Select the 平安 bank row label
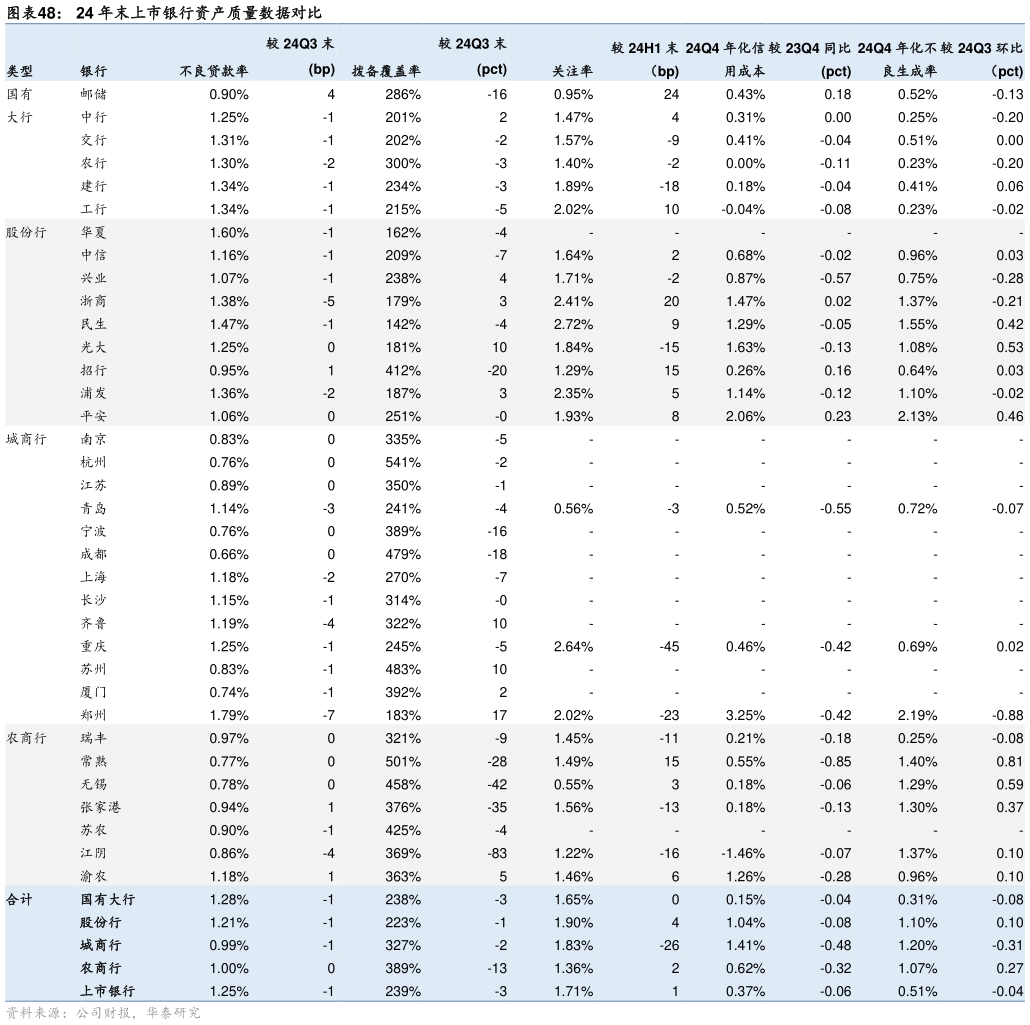This screenshot has height=1025, width=1030. click(x=94, y=416)
